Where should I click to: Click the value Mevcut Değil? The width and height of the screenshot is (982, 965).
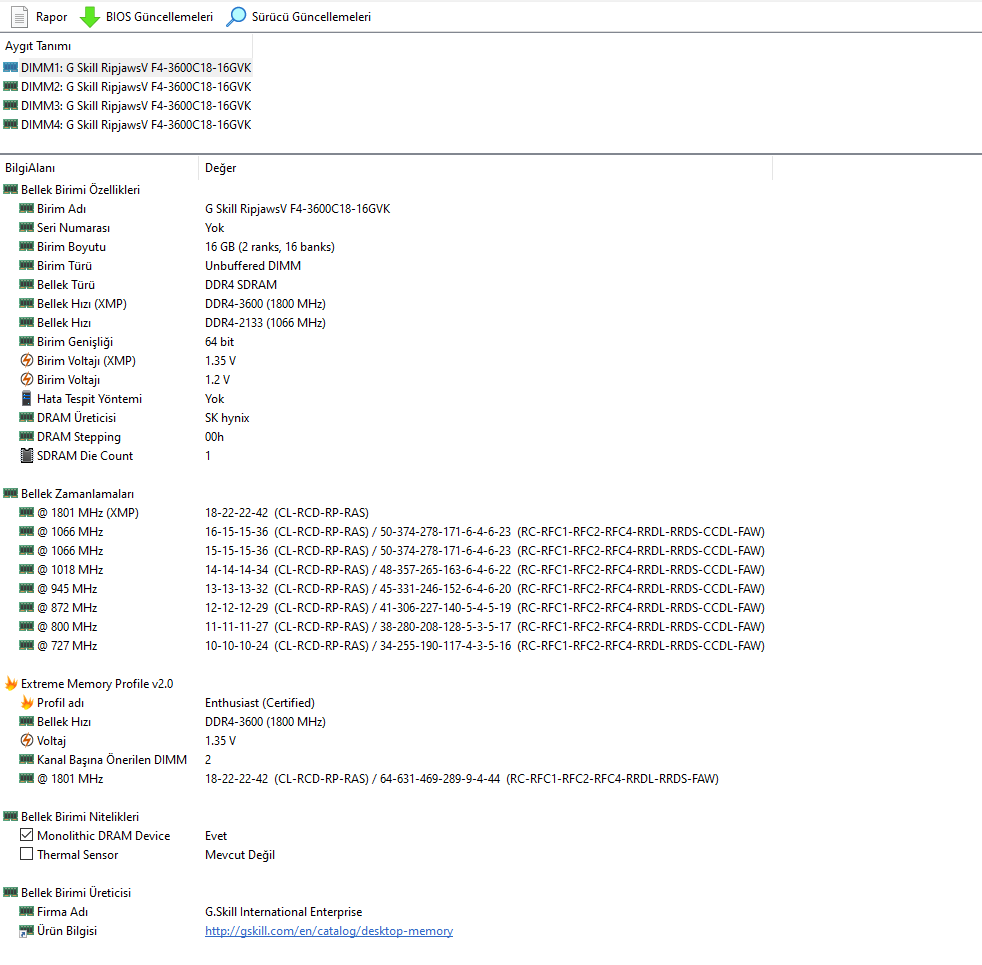tap(240, 855)
